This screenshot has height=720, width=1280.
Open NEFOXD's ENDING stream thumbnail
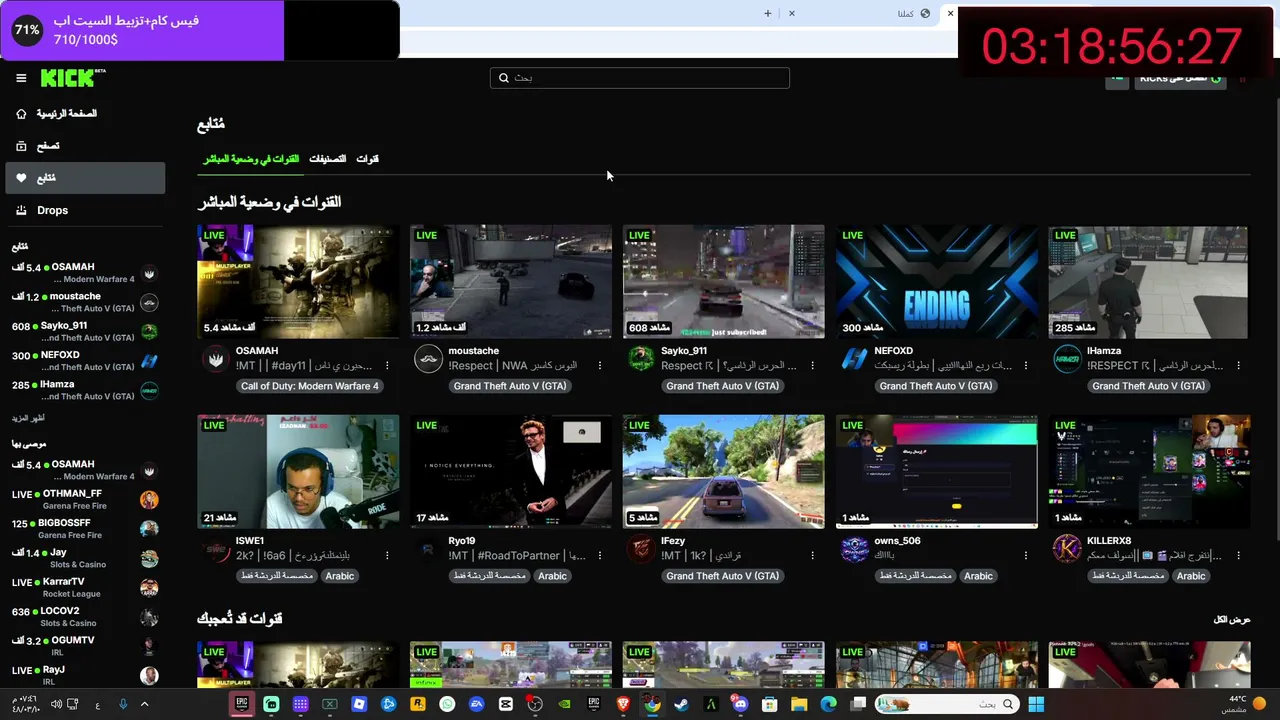[x=937, y=281]
